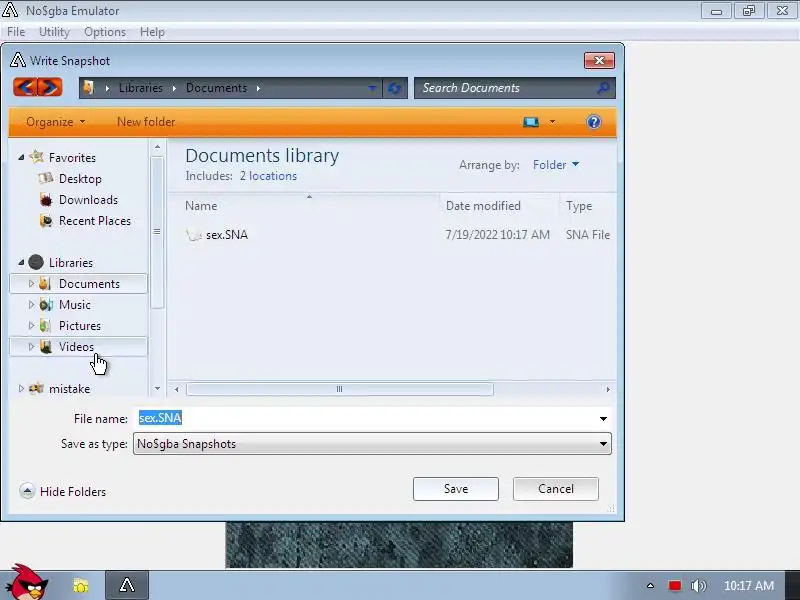Viewport: 800px width, 600px height.
Task: Open the 2 locations link
Action: coord(268,176)
